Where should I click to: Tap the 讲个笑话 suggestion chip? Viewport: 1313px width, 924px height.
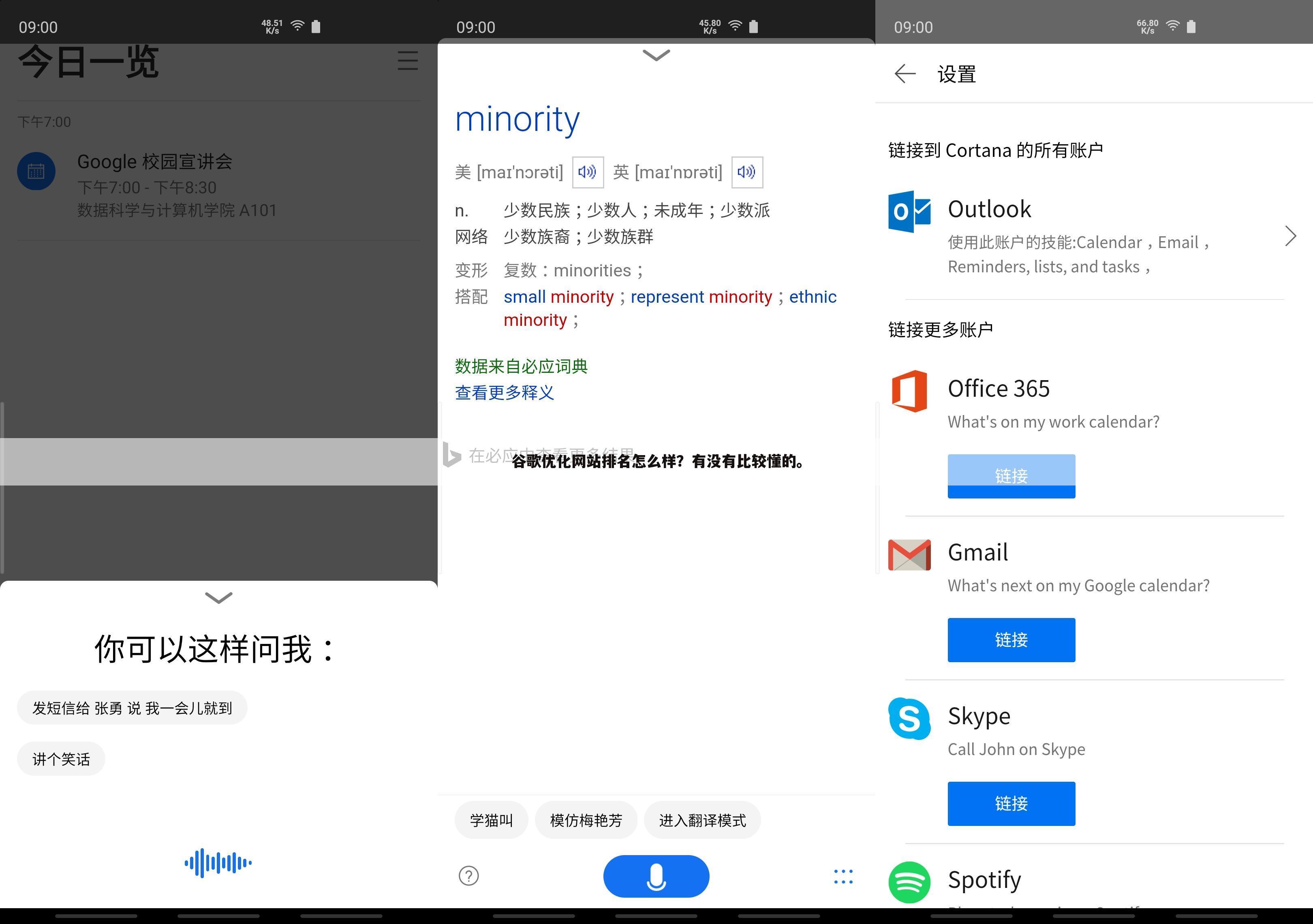[61, 759]
